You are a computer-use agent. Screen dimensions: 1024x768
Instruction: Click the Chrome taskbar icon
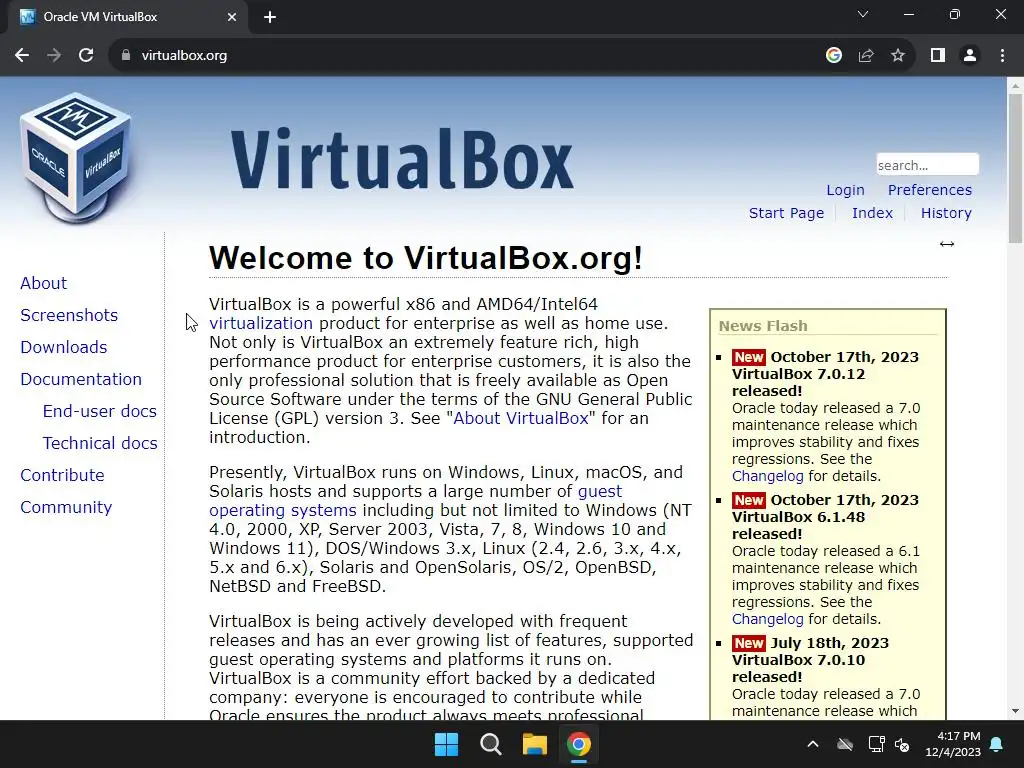click(x=579, y=744)
